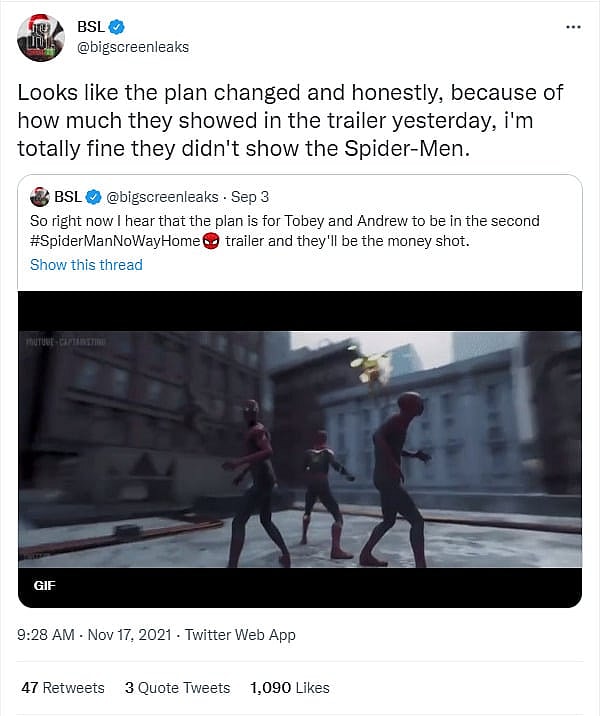This screenshot has height=716, width=602.
Task: Click the small avatar in quoted tweet
Action: [x=40, y=196]
